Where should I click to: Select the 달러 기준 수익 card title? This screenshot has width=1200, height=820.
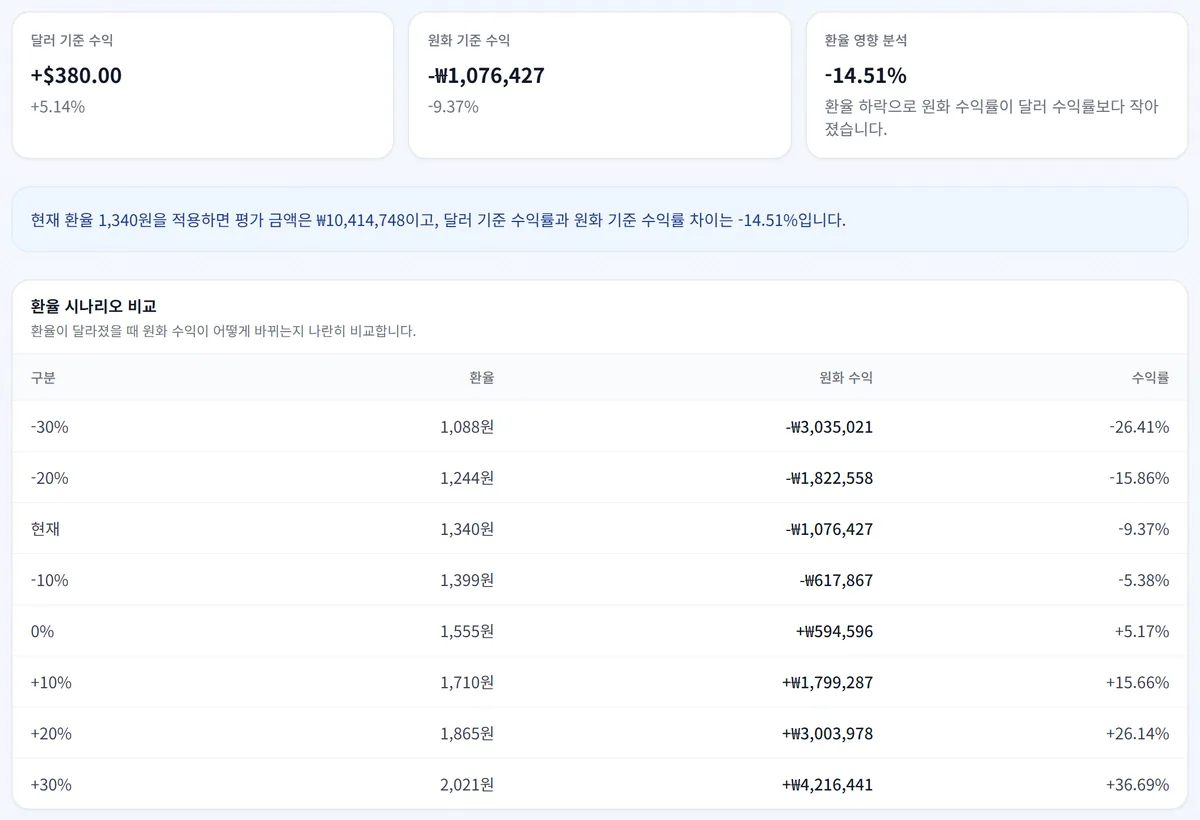(x=72, y=40)
